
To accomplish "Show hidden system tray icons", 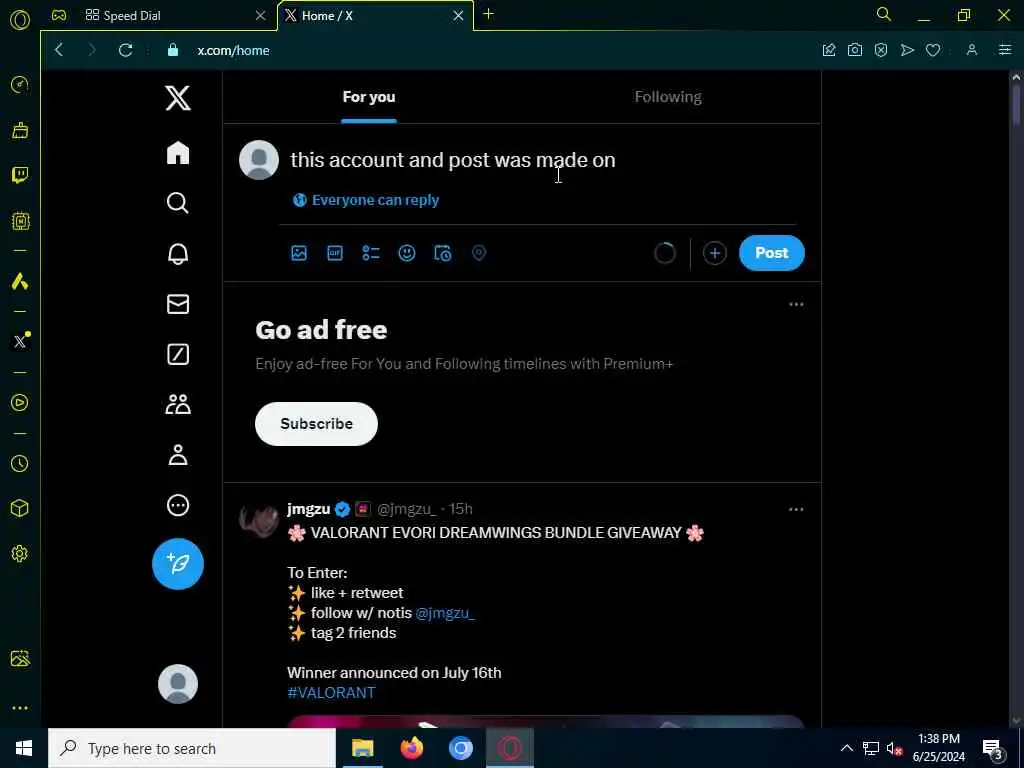I will [x=846, y=748].
